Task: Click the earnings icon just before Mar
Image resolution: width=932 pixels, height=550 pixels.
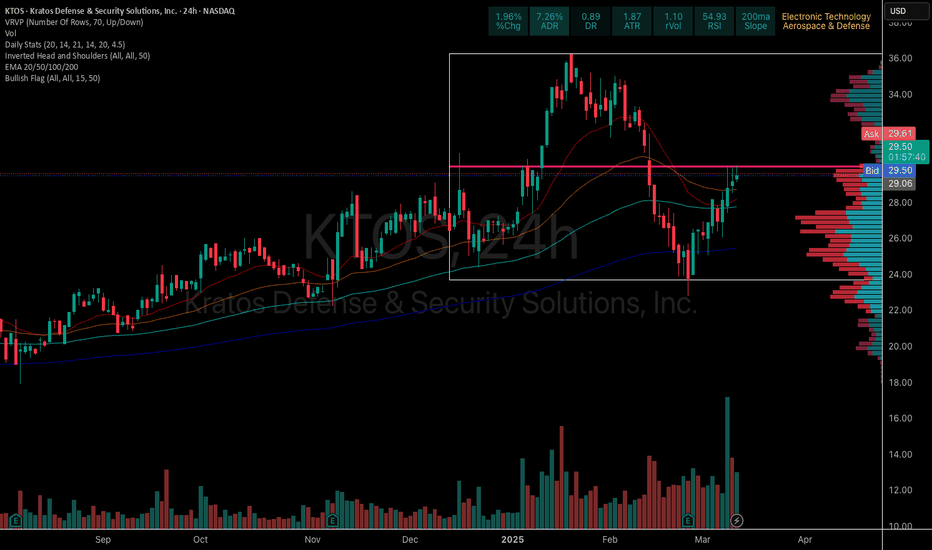Action: pos(688,521)
